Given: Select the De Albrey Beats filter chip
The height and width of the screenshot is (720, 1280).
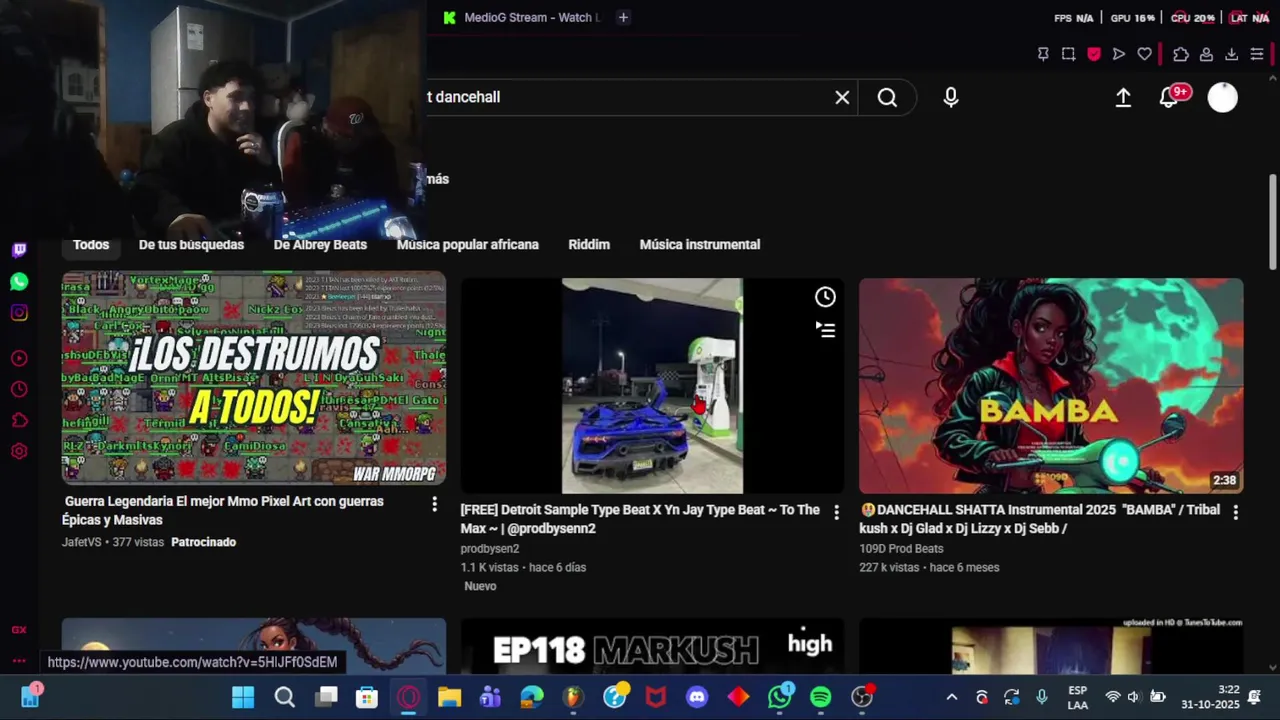Looking at the screenshot, I should pyautogui.click(x=320, y=244).
